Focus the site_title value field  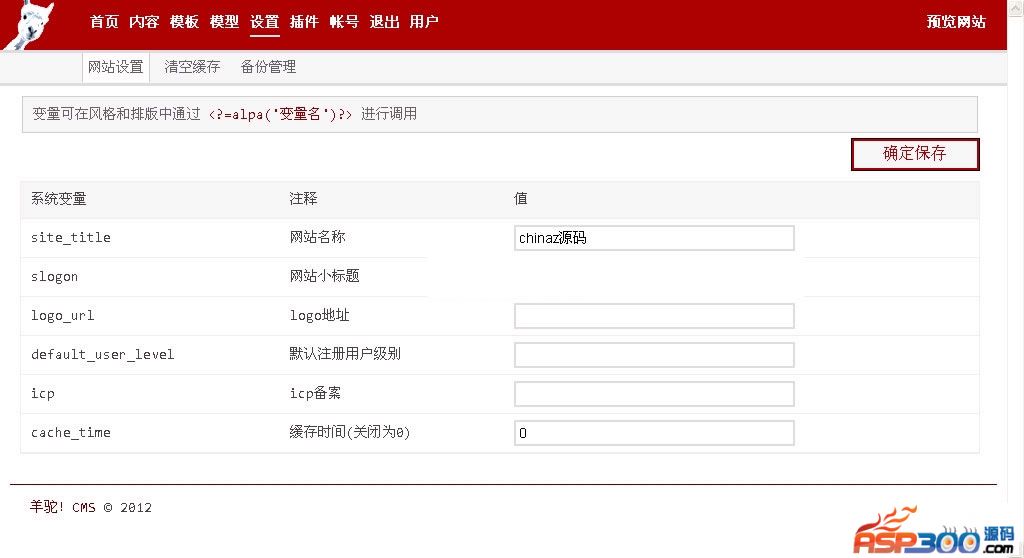(654, 238)
